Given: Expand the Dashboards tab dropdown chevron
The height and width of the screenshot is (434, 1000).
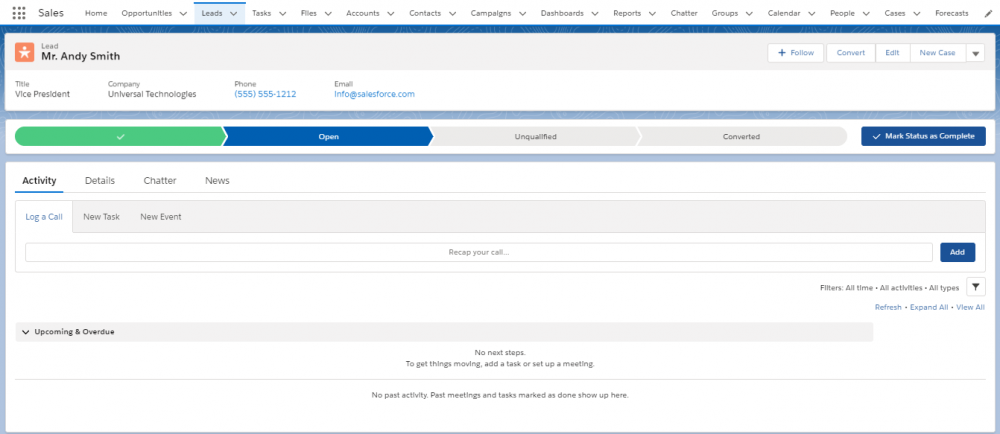Looking at the screenshot, I should (x=594, y=13).
